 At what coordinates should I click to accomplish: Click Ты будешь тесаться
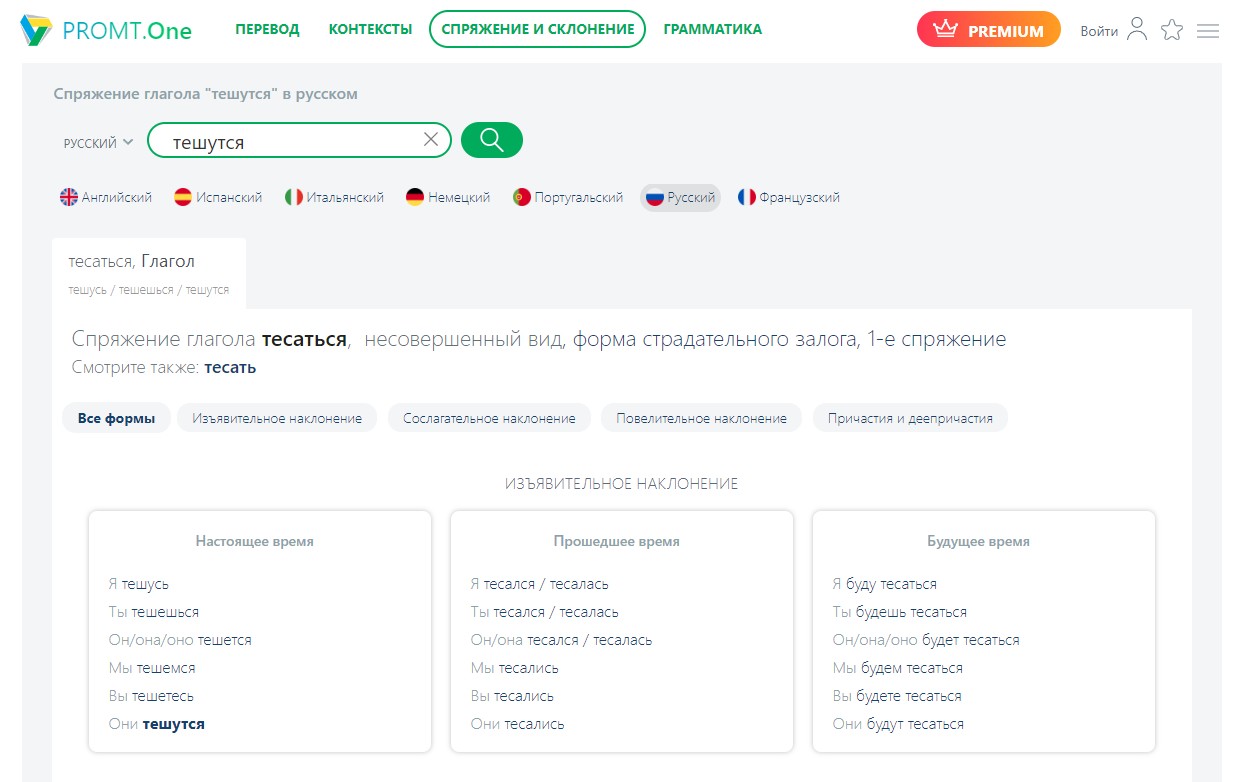pos(900,612)
